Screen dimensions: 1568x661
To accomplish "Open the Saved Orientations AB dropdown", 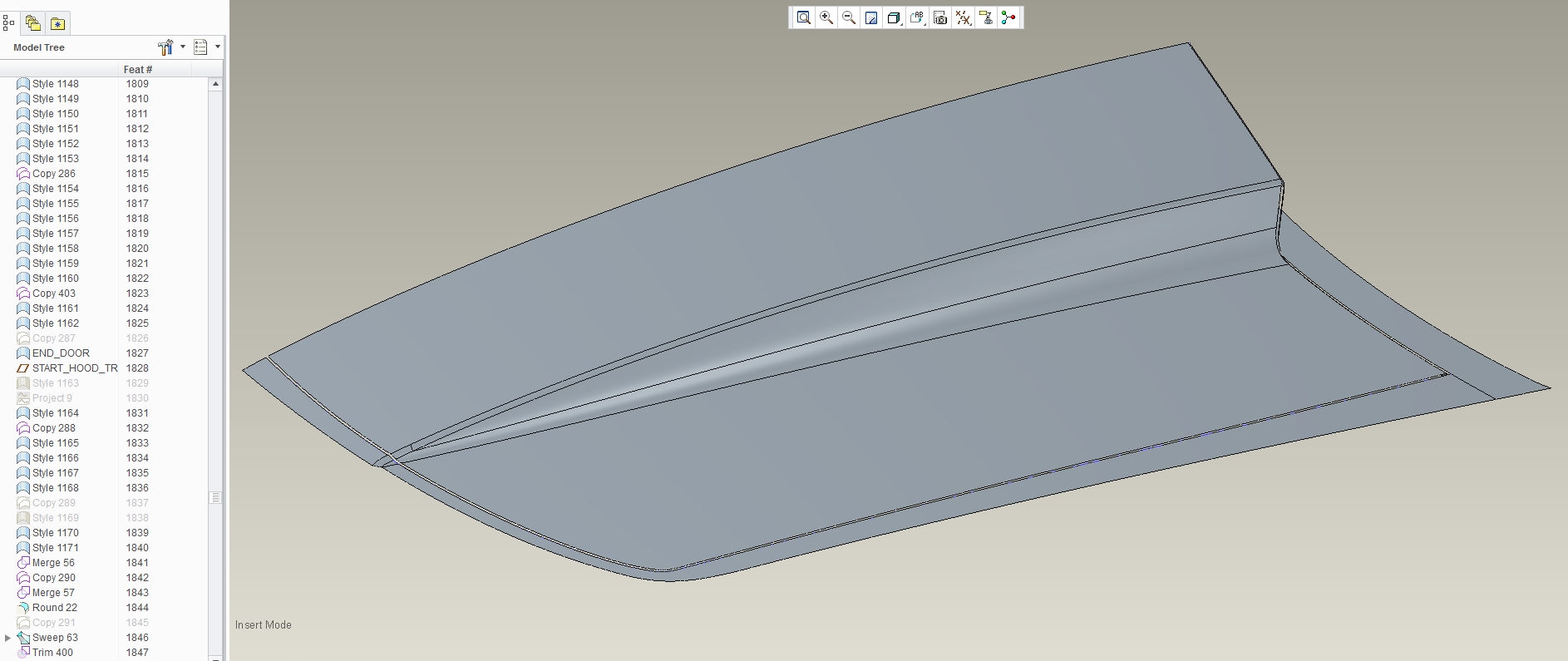I will pyautogui.click(x=917, y=17).
